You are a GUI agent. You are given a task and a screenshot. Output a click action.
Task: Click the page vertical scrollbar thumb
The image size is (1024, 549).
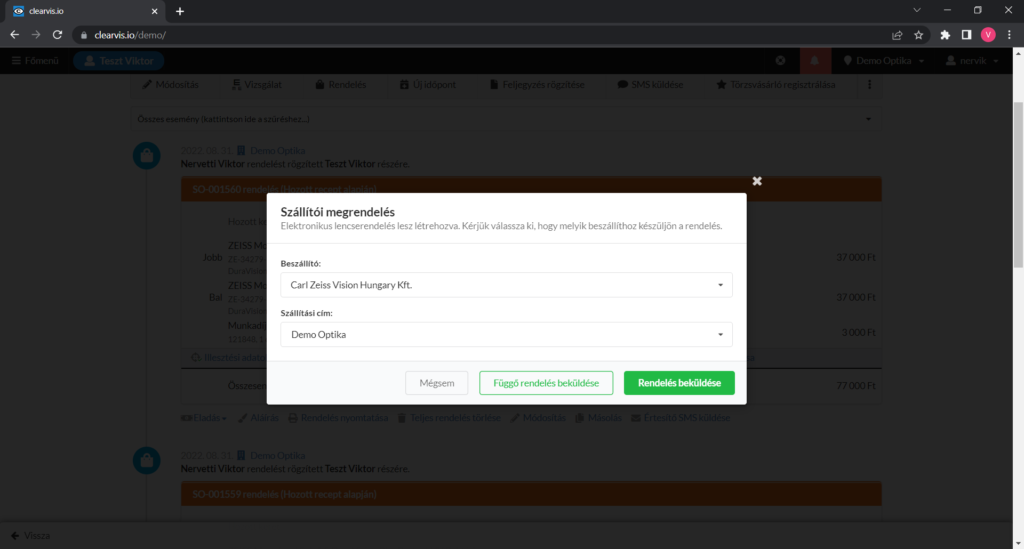click(1018, 185)
